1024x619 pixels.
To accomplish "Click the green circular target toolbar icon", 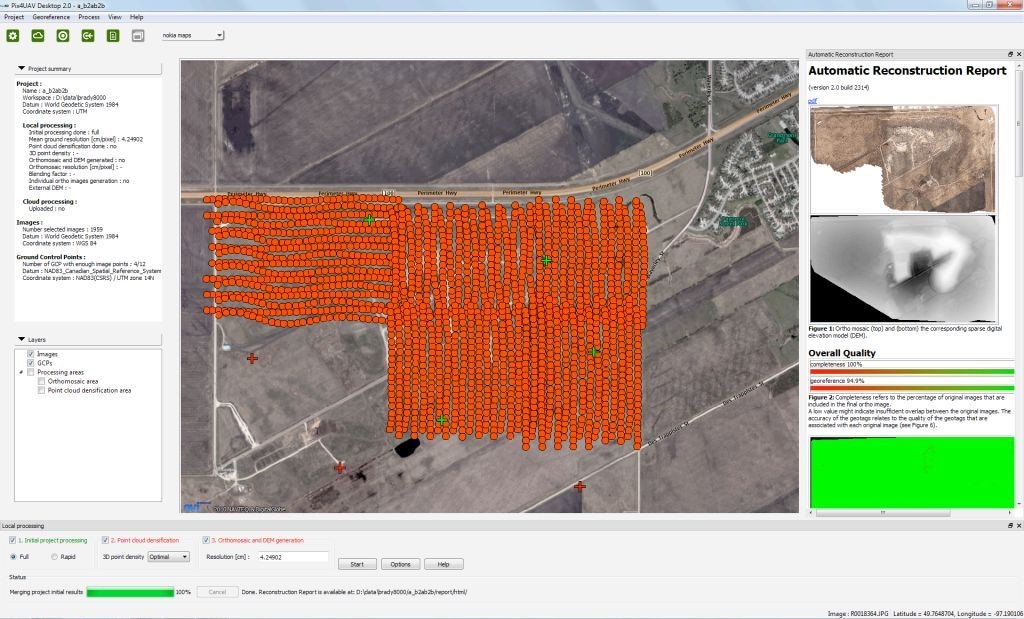I will 63,36.
